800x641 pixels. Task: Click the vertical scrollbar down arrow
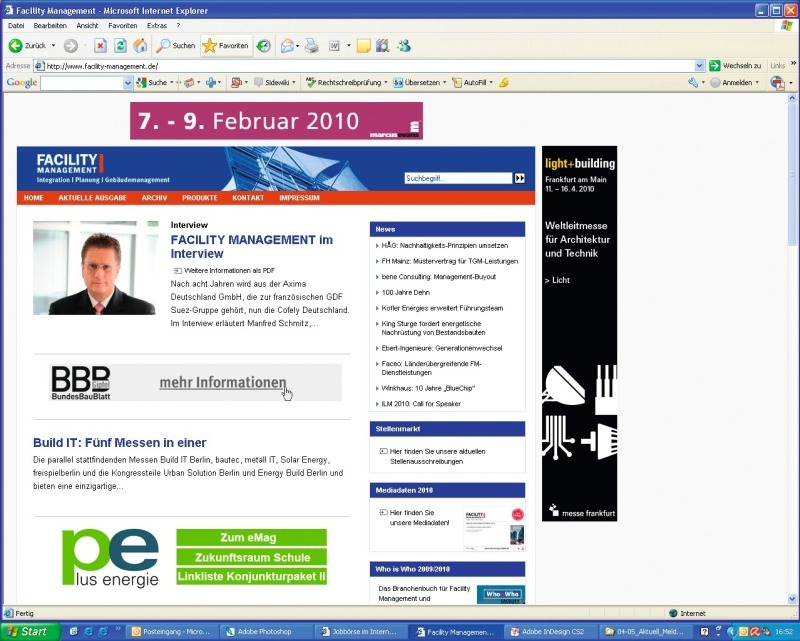792,599
